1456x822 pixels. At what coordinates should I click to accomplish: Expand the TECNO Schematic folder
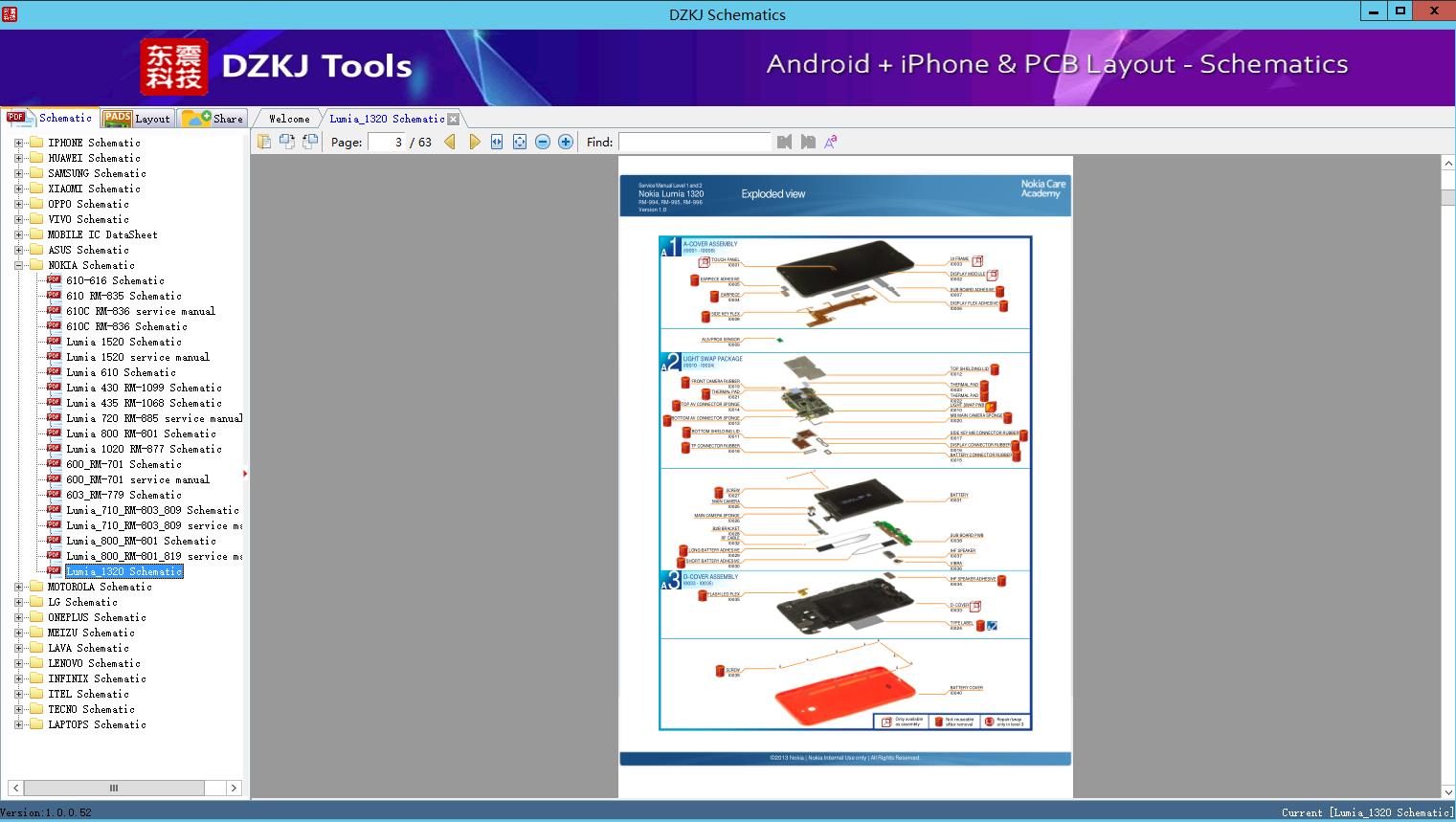pyautogui.click(x=18, y=709)
